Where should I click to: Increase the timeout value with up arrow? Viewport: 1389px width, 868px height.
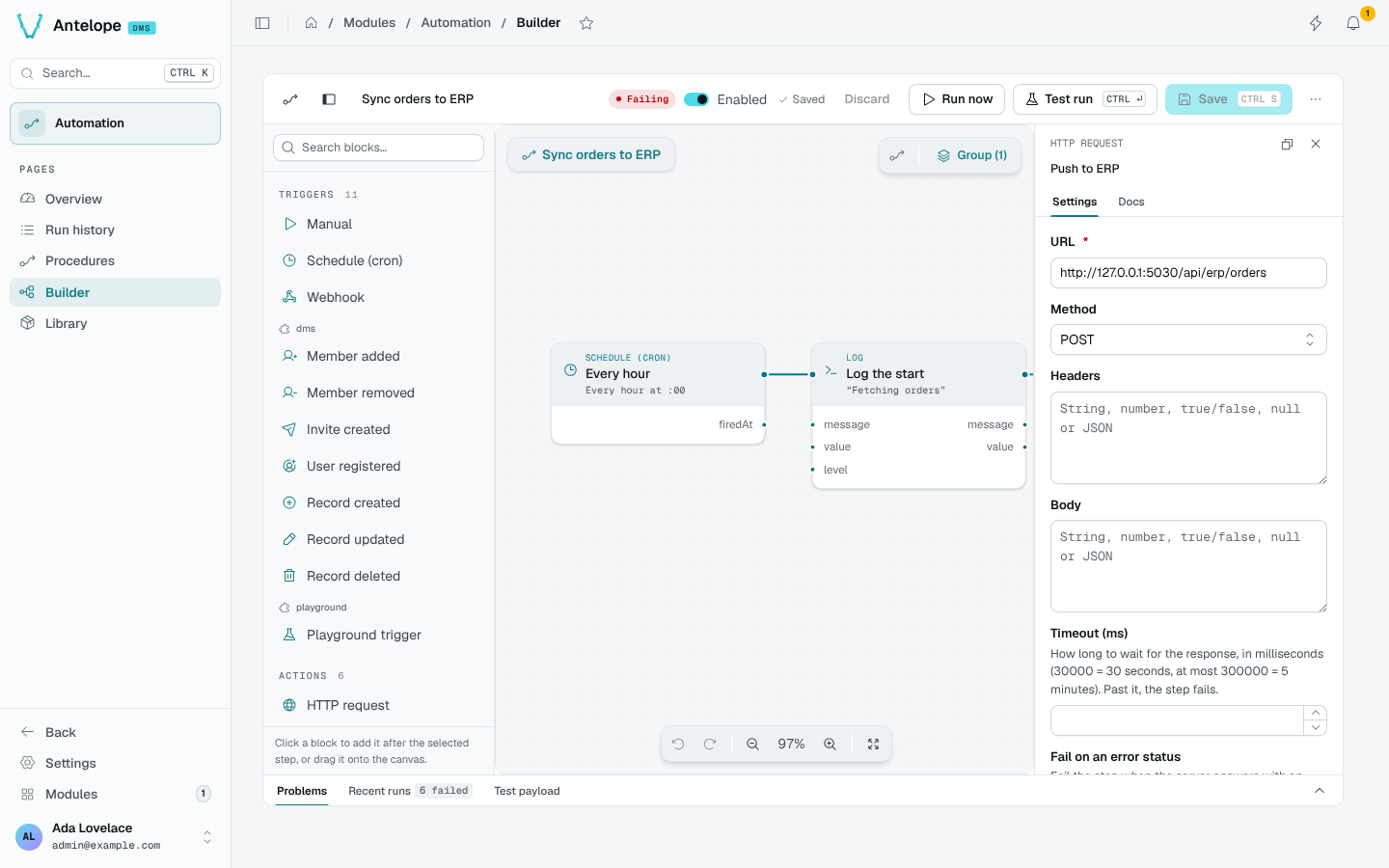pyautogui.click(x=1316, y=713)
